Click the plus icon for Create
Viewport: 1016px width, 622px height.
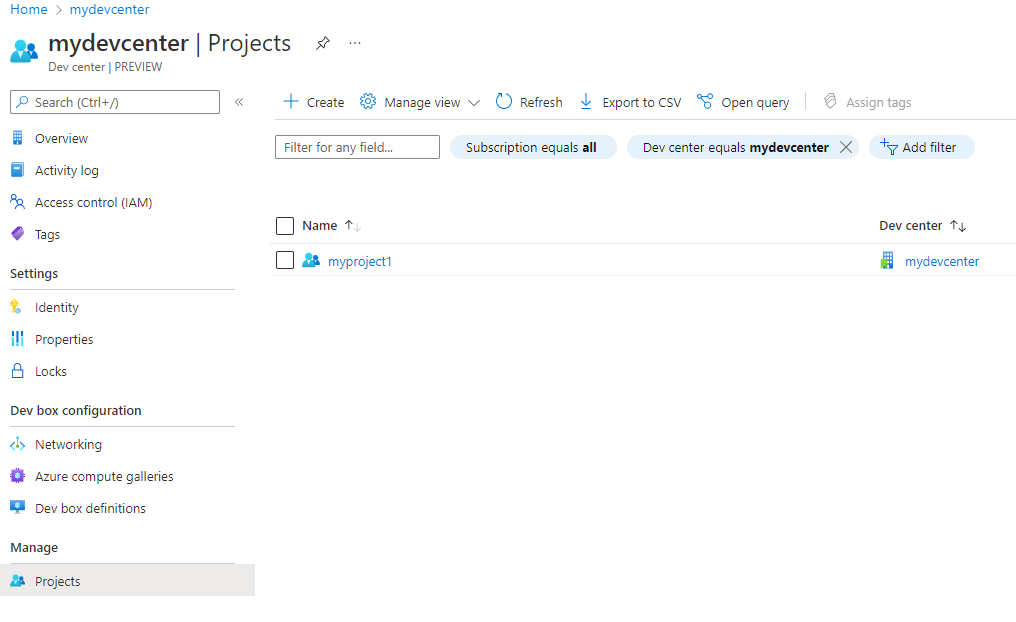(x=291, y=102)
